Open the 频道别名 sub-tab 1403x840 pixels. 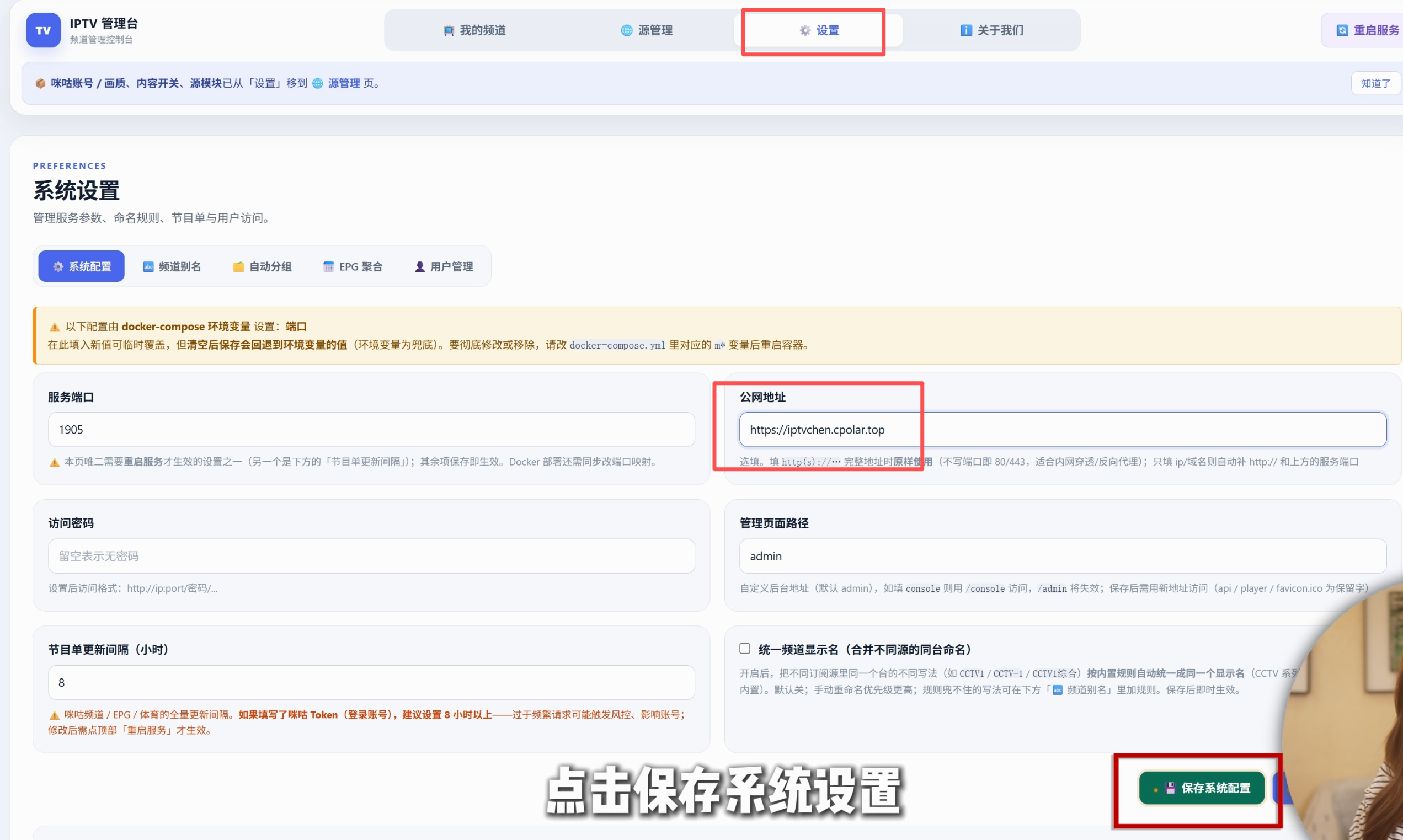point(172,266)
